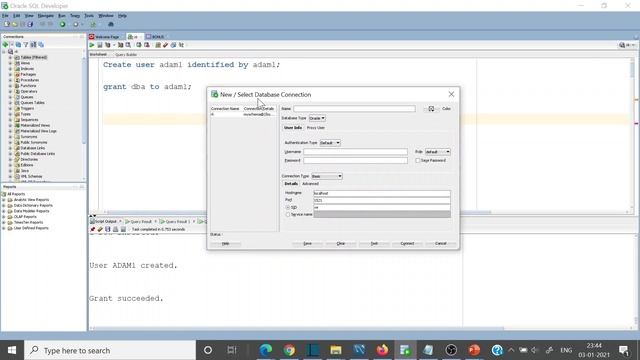Click the eraser icon in Script Output toolbar

coord(100,229)
